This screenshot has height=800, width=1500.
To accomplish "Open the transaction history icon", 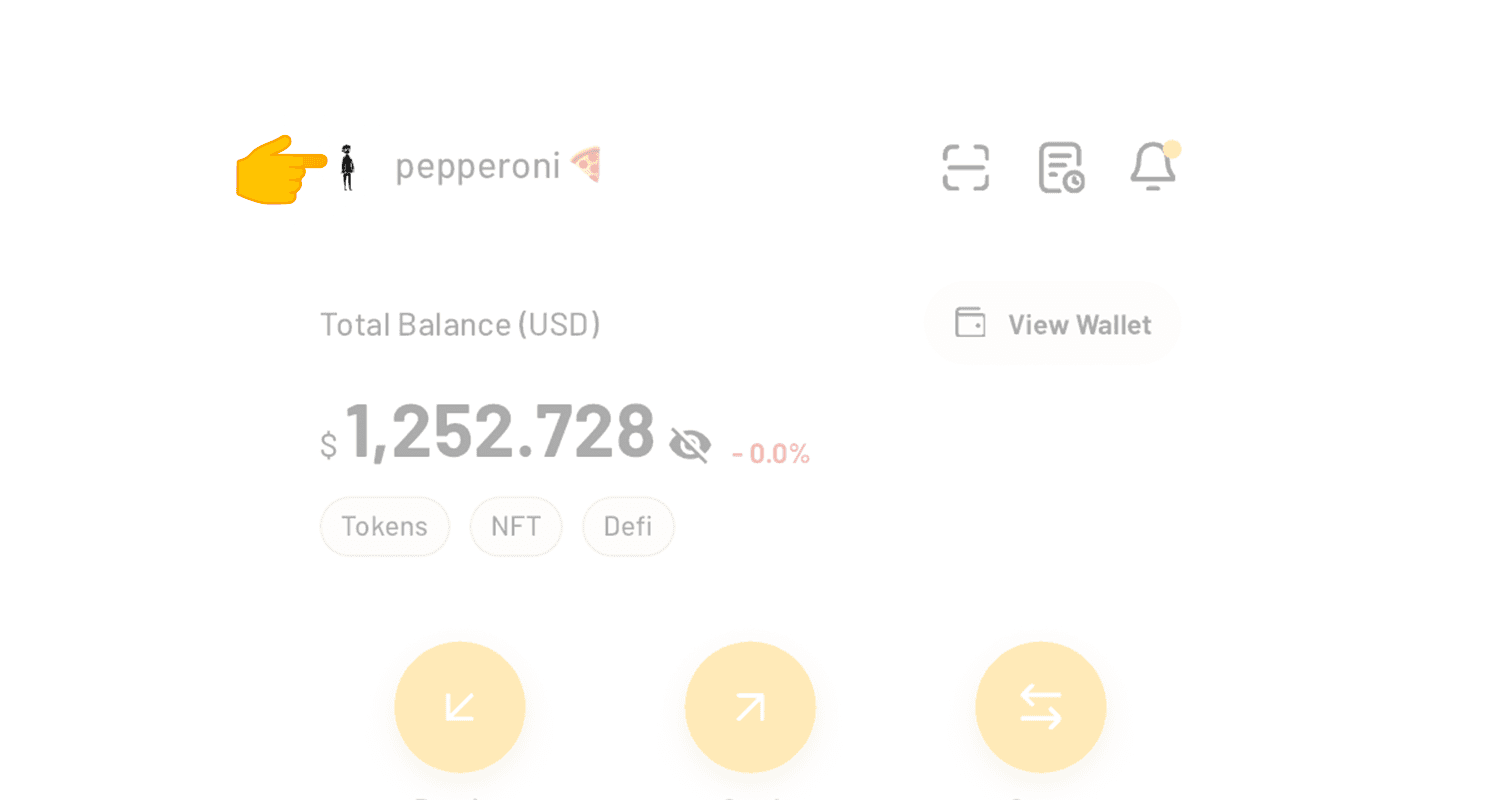I will [x=1061, y=167].
